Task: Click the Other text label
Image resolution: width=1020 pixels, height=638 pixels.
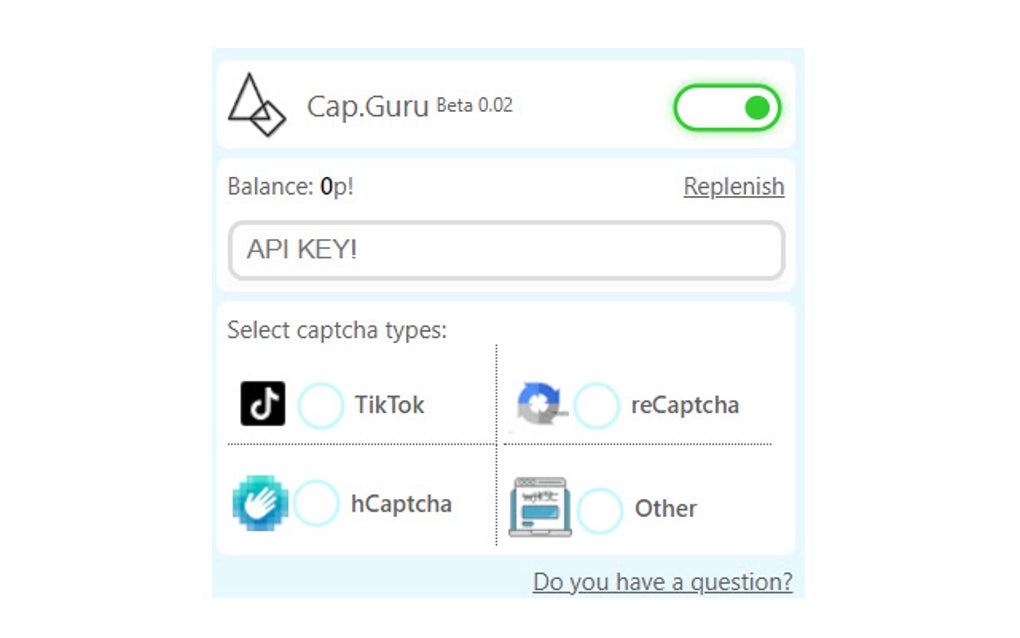Action: point(666,509)
